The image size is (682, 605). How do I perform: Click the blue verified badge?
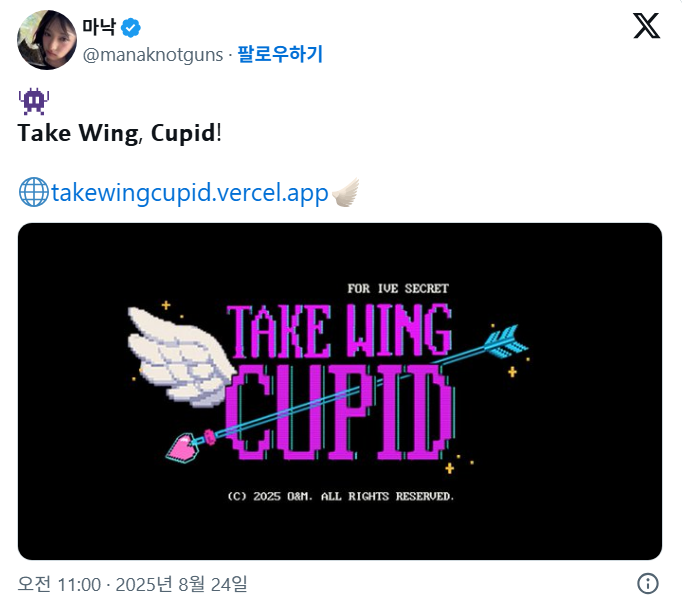[130, 28]
